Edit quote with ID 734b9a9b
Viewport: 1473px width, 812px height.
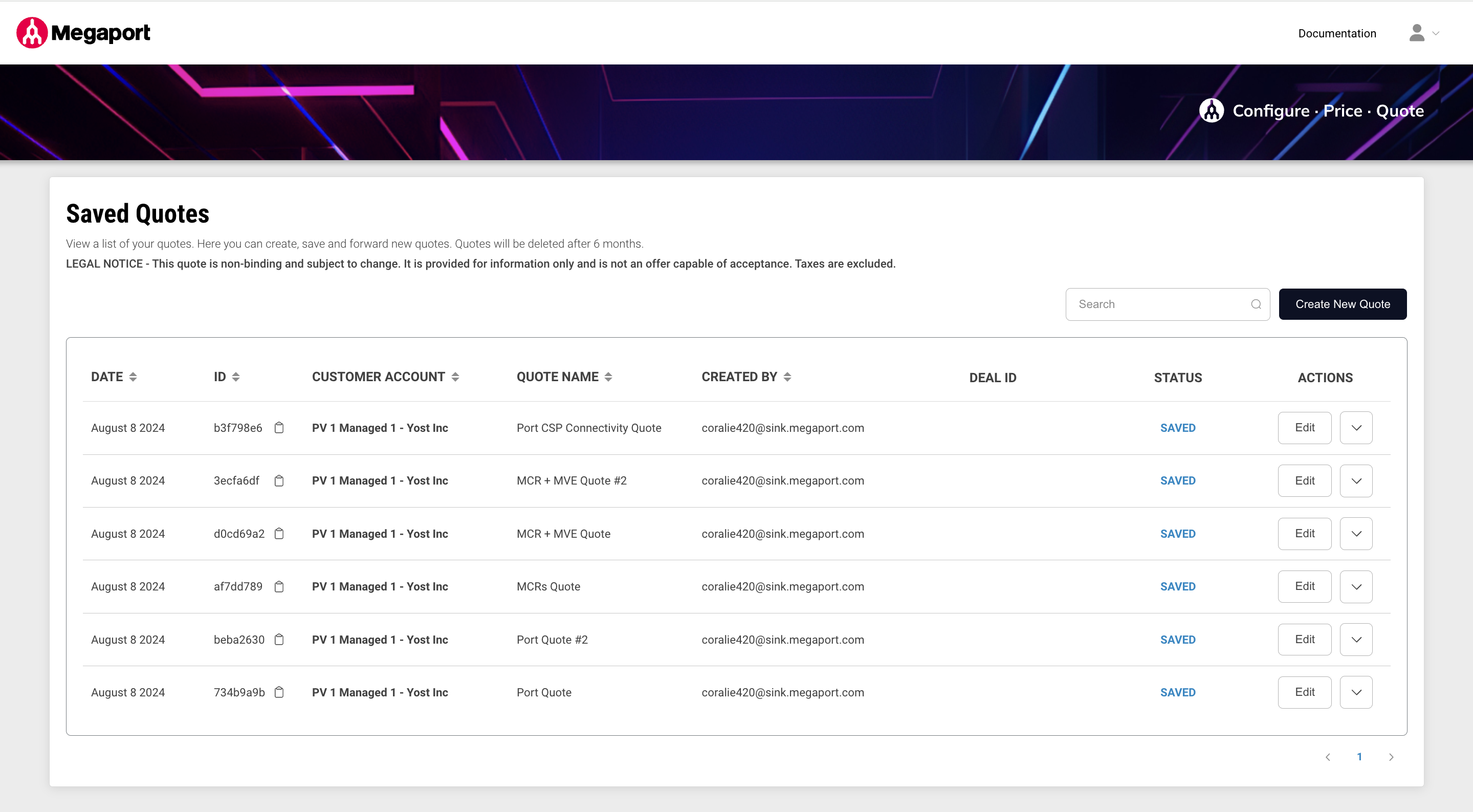pos(1304,692)
